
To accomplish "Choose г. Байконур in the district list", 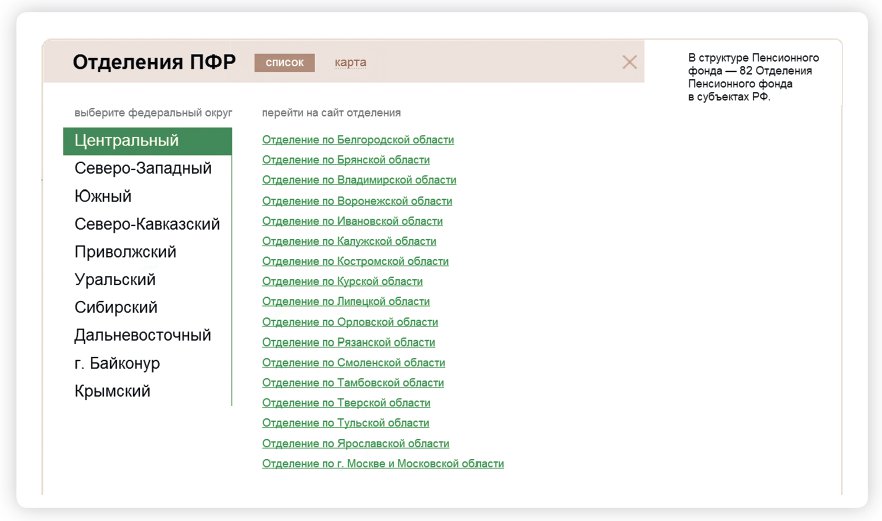I will (x=117, y=363).
